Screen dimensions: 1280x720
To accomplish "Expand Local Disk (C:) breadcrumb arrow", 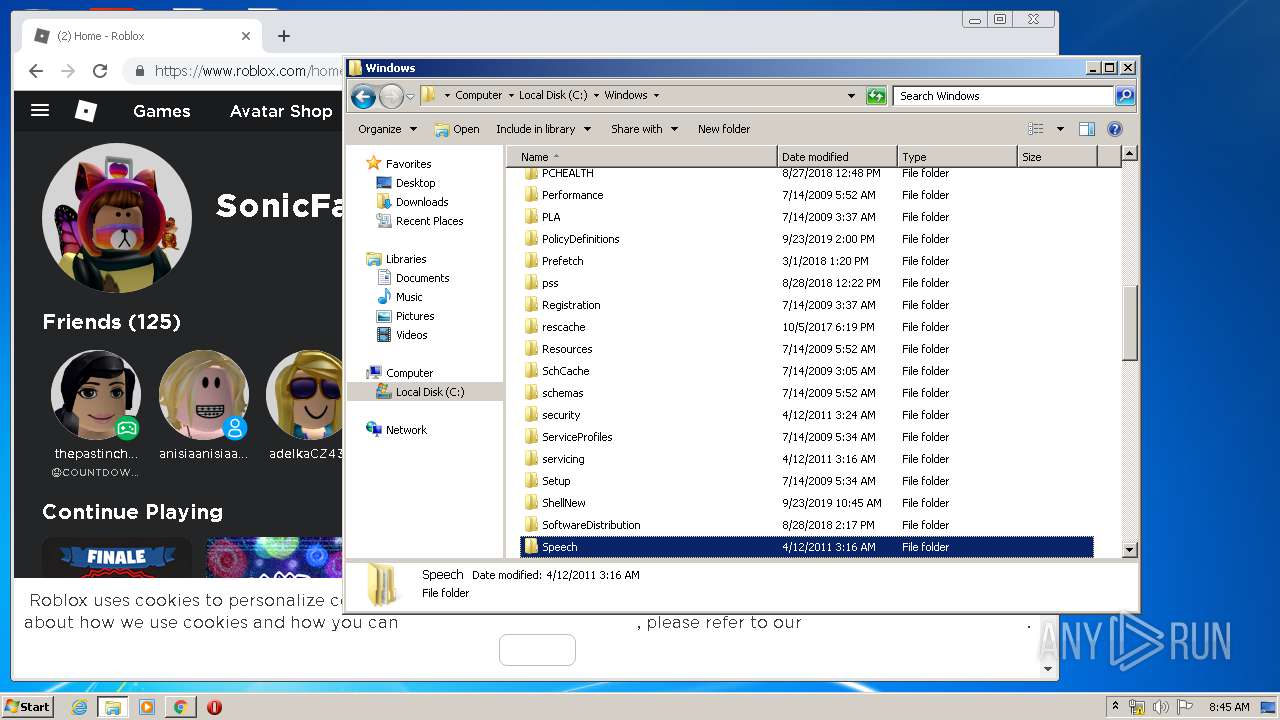I will 596,96.
